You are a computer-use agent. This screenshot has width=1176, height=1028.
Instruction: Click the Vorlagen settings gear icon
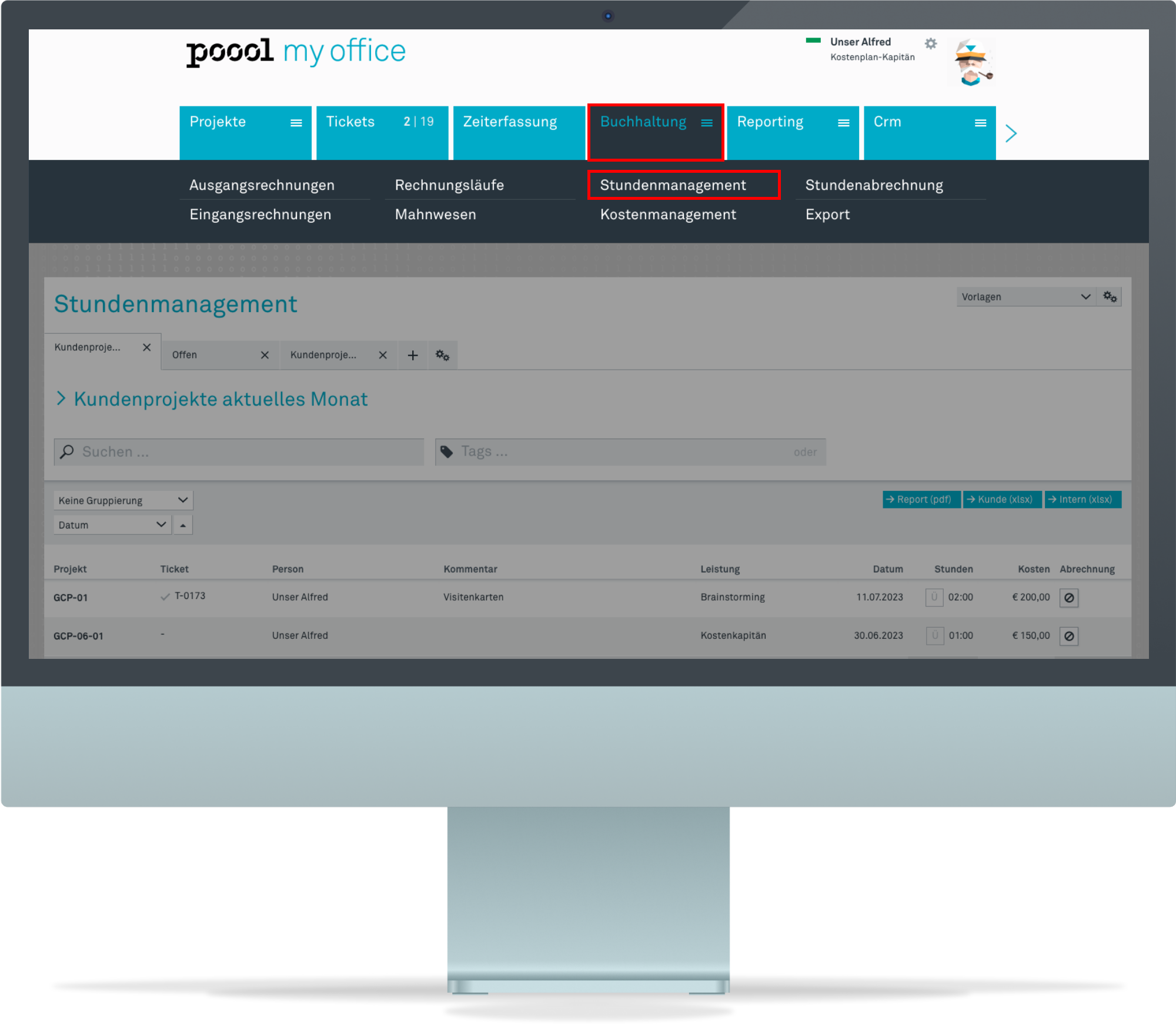click(x=1108, y=296)
